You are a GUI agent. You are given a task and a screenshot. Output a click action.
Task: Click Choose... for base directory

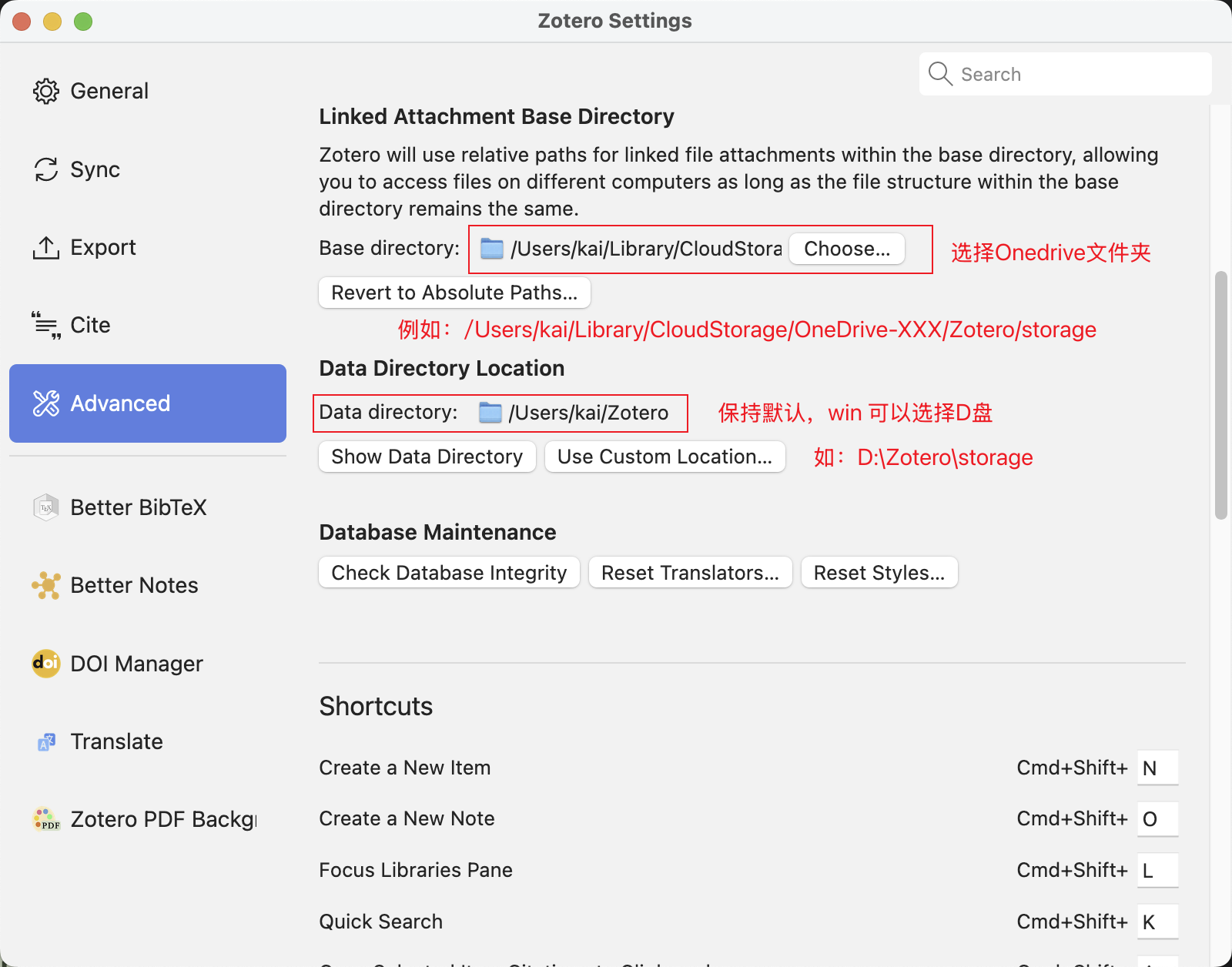[x=847, y=249]
